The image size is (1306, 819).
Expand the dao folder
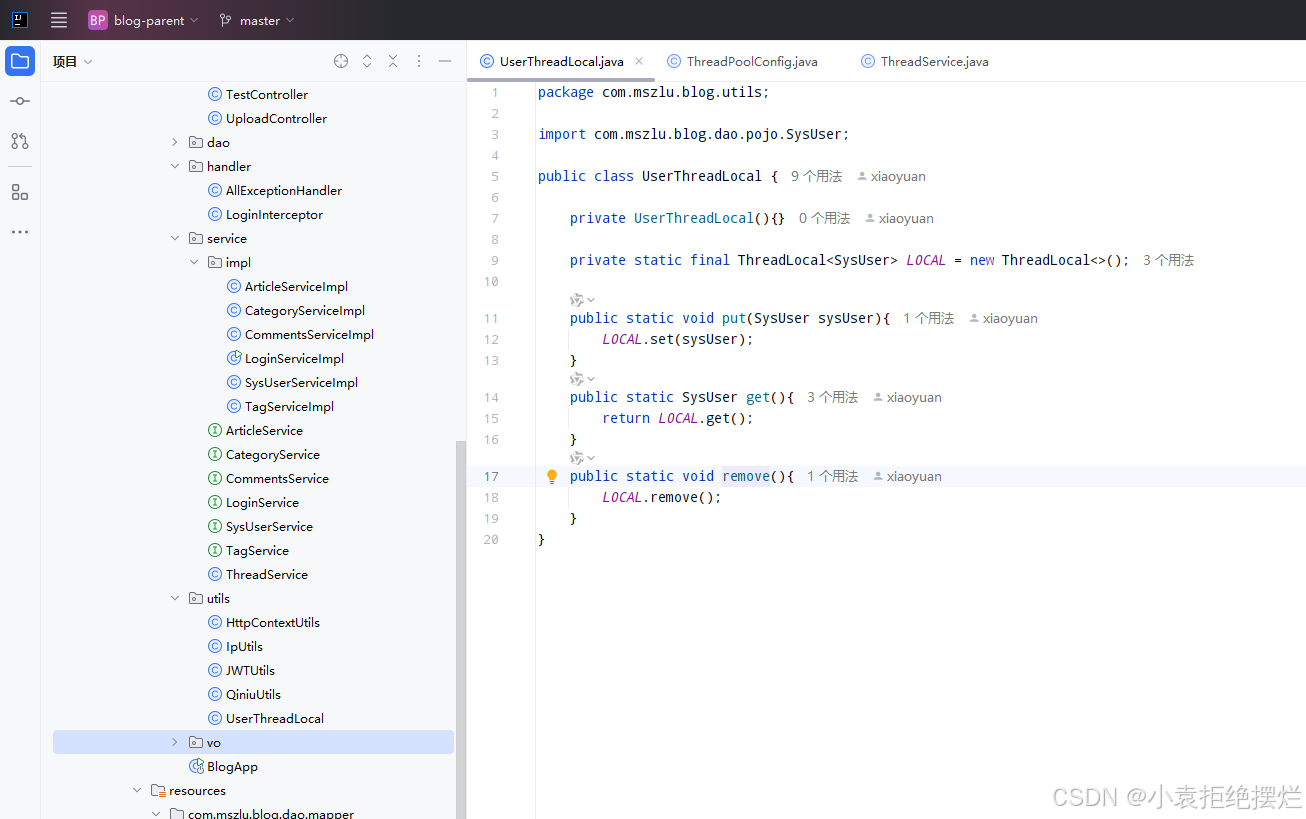175,142
